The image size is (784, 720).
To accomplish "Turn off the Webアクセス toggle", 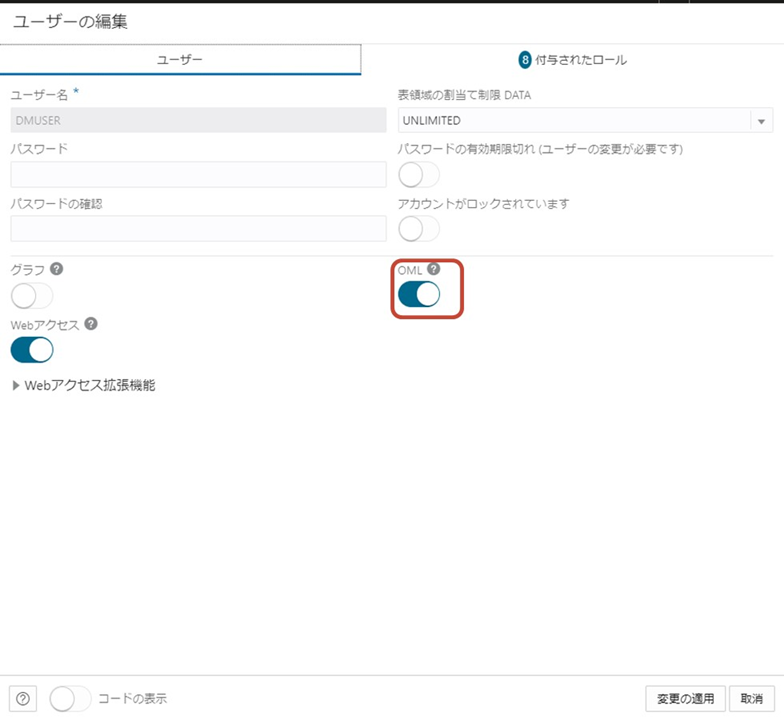I will coord(32,350).
